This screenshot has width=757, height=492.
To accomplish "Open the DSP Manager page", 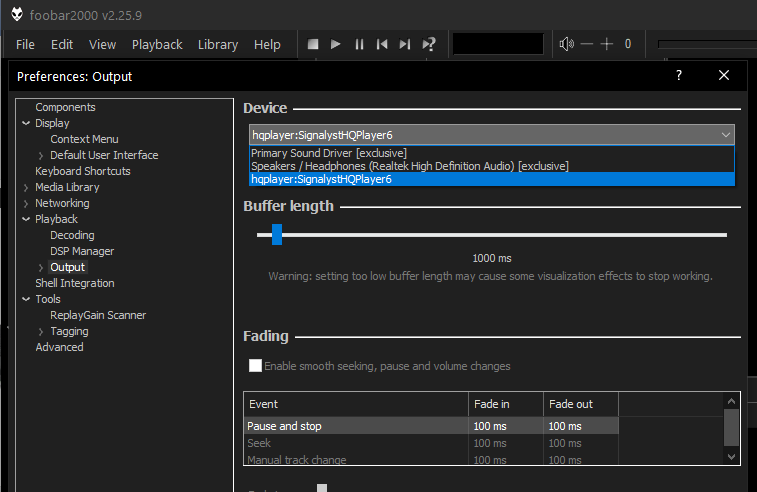I will (82, 251).
